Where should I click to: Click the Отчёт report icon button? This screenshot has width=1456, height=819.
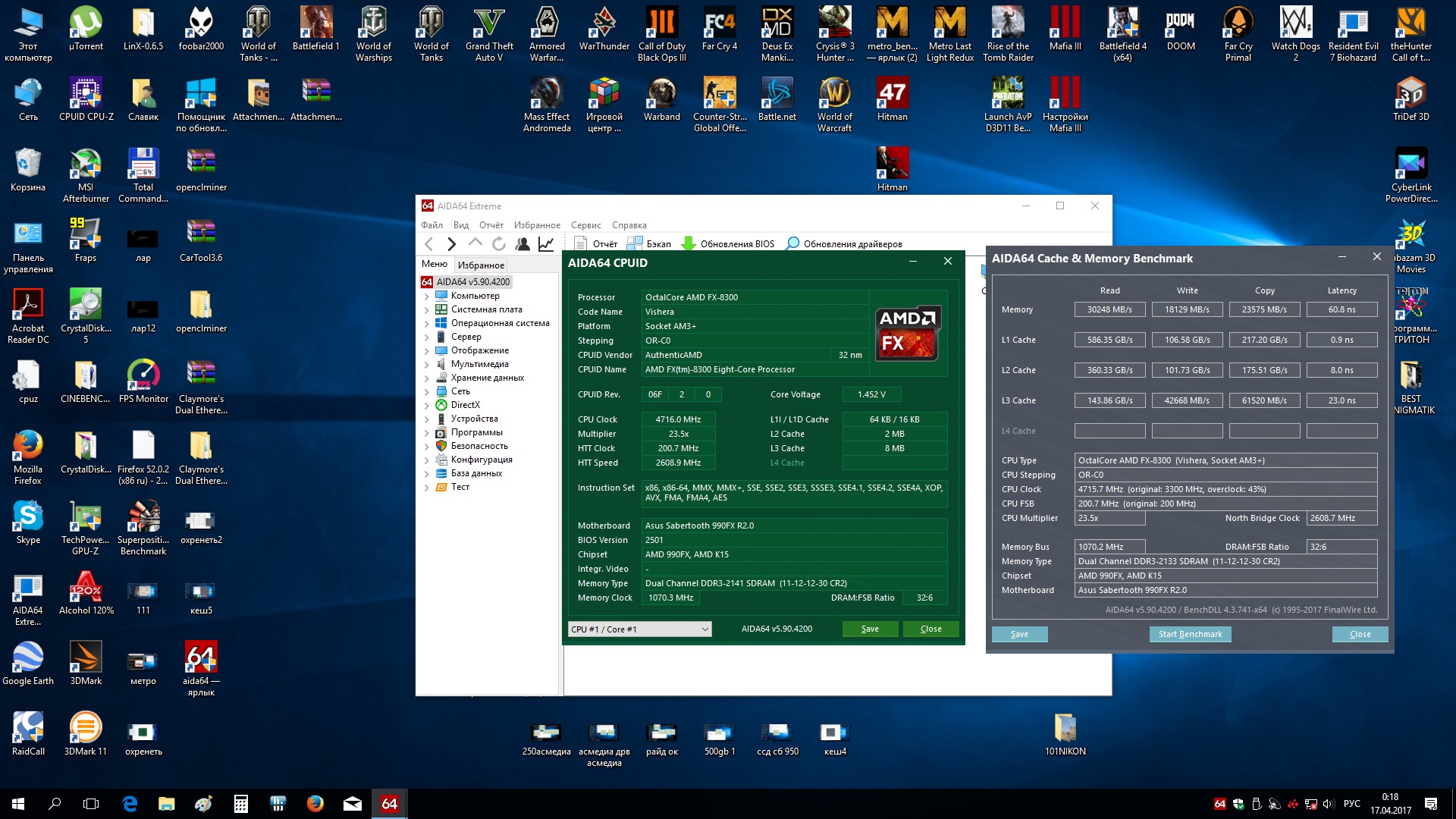[x=581, y=244]
